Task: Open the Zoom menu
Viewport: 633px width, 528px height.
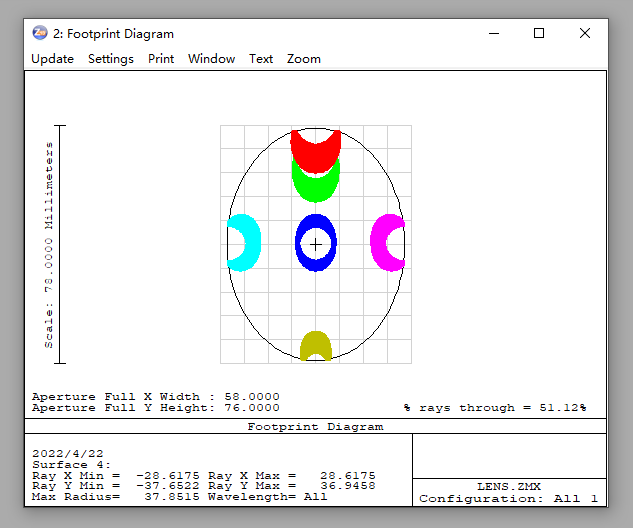Action: (x=304, y=59)
